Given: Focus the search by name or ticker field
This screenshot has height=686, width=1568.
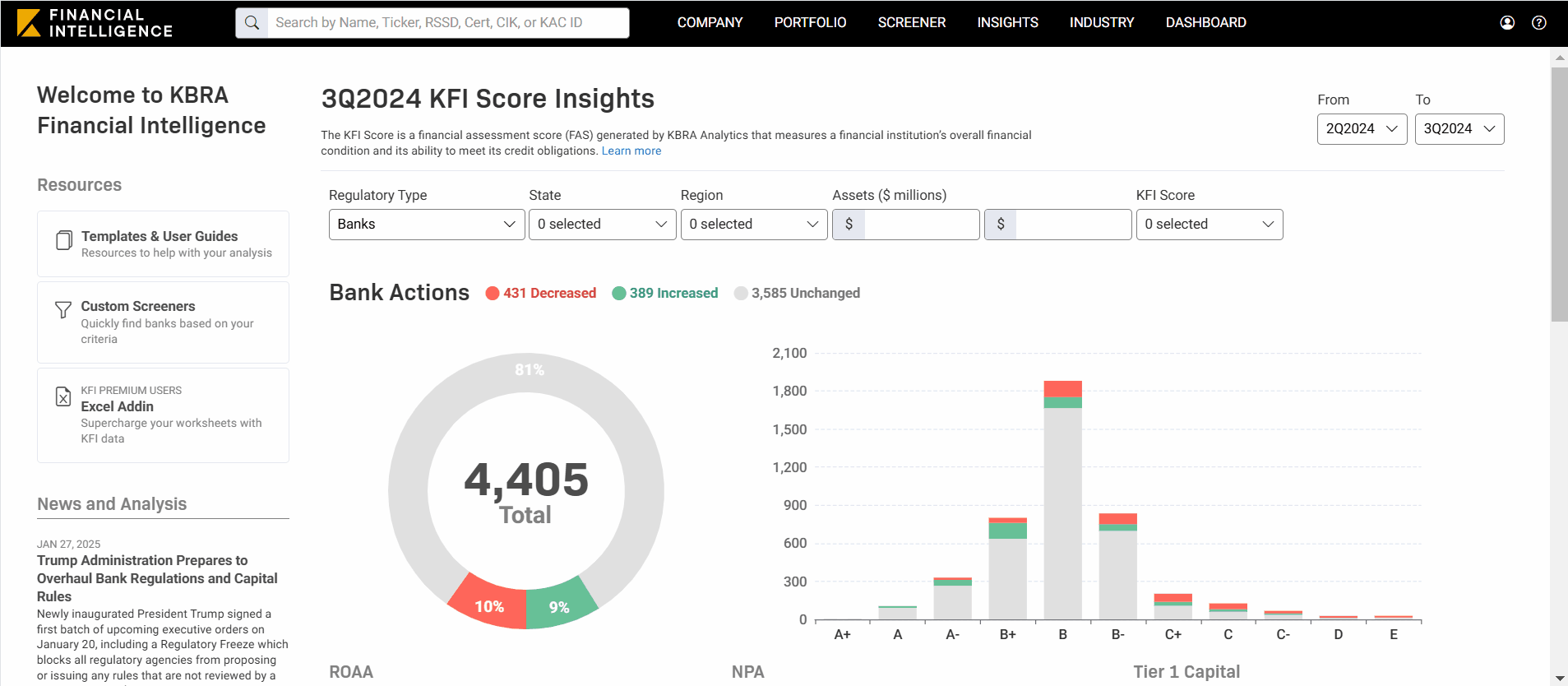Looking at the screenshot, I should tap(448, 23).
